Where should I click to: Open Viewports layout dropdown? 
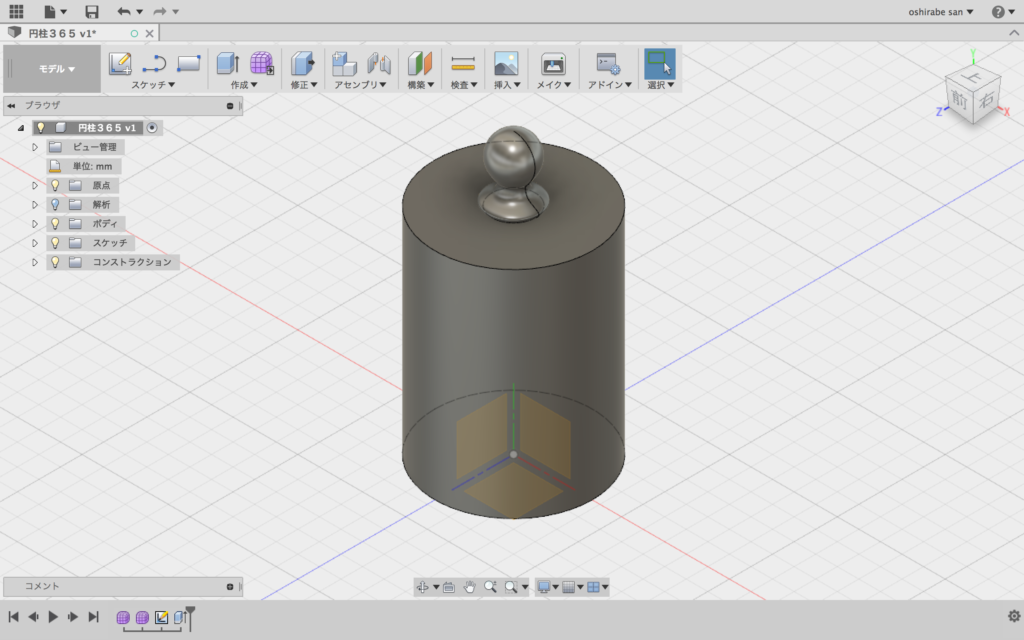[597, 587]
